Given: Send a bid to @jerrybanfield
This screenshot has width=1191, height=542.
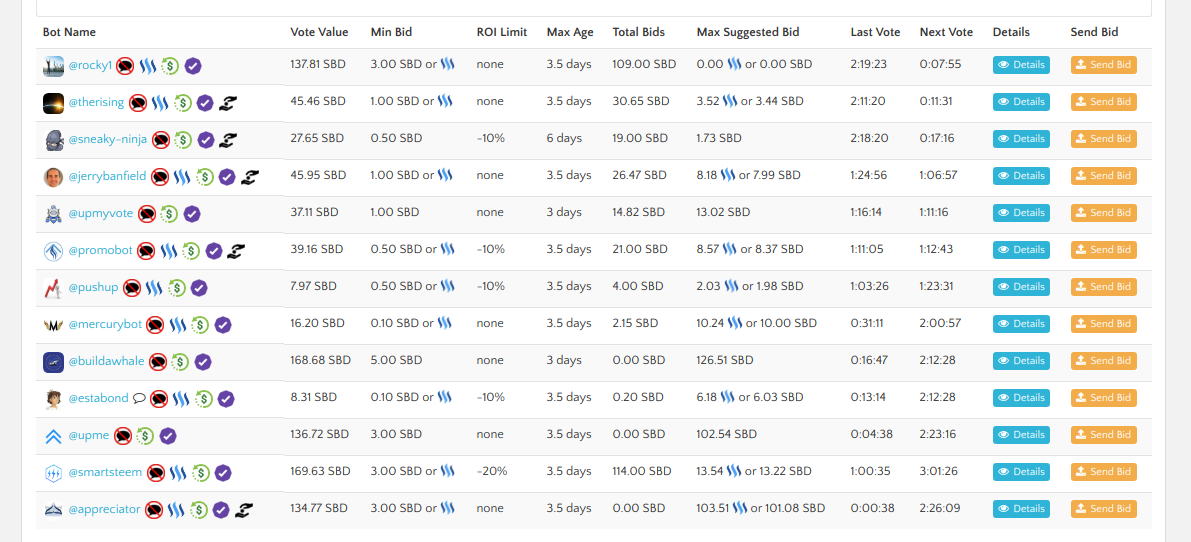Looking at the screenshot, I should [1103, 176].
